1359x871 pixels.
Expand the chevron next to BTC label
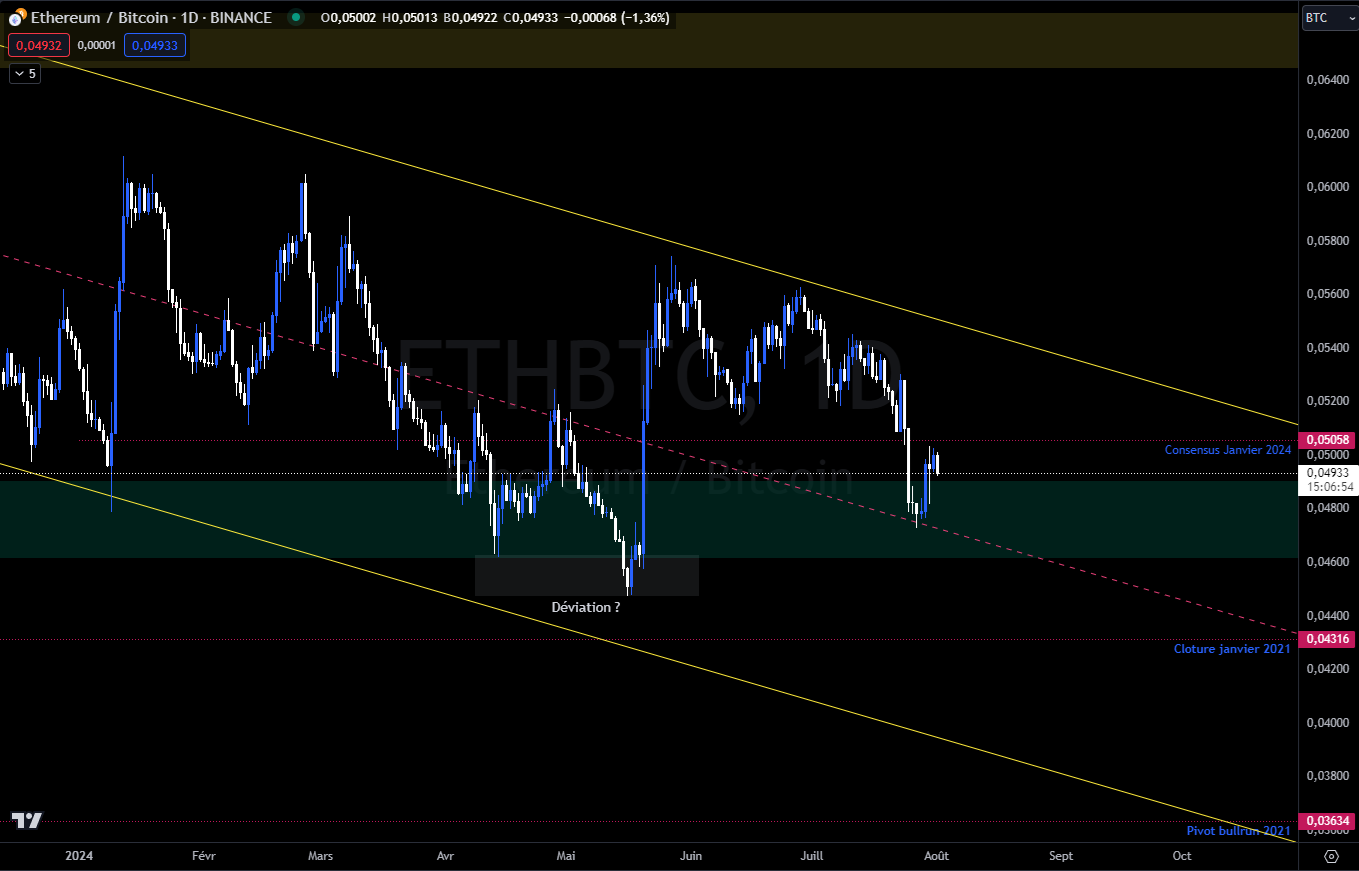pyautogui.click(x=1350, y=17)
